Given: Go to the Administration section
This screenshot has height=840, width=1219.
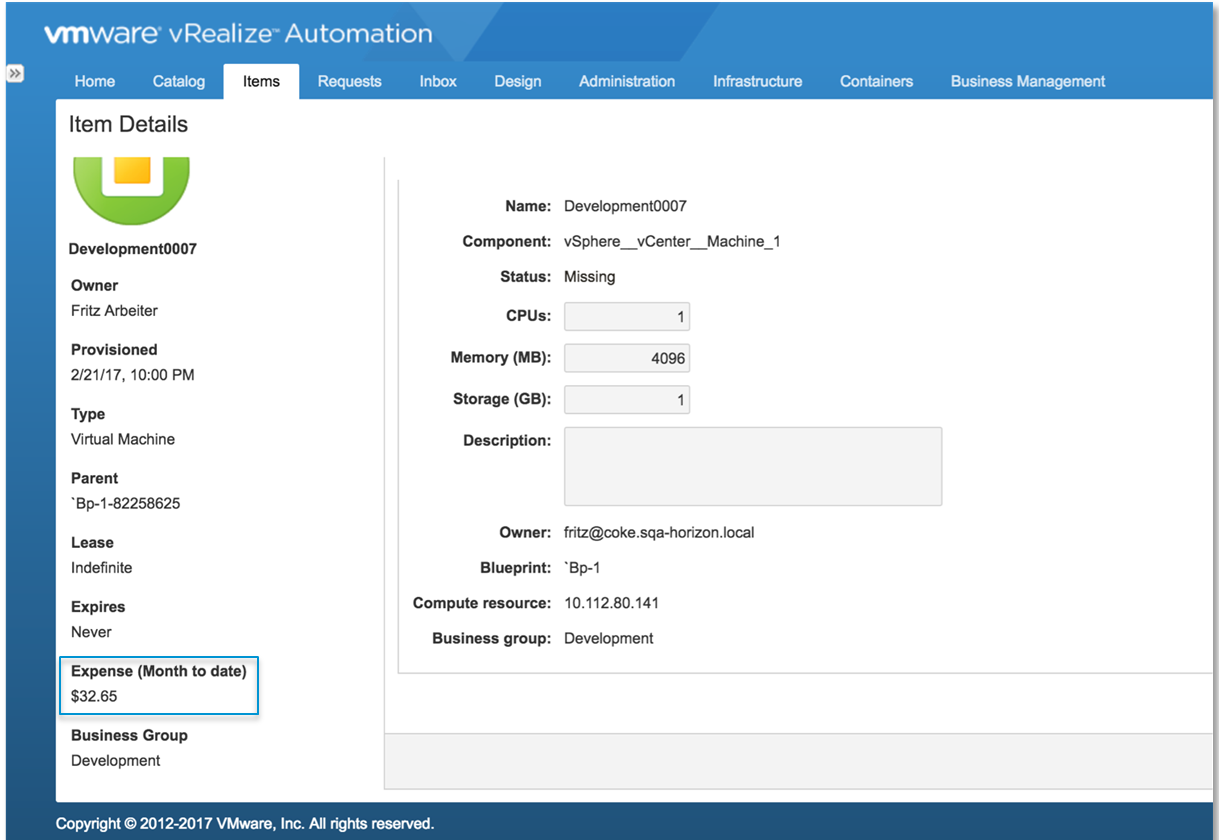Looking at the screenshot, I should [x=626, y=82].
